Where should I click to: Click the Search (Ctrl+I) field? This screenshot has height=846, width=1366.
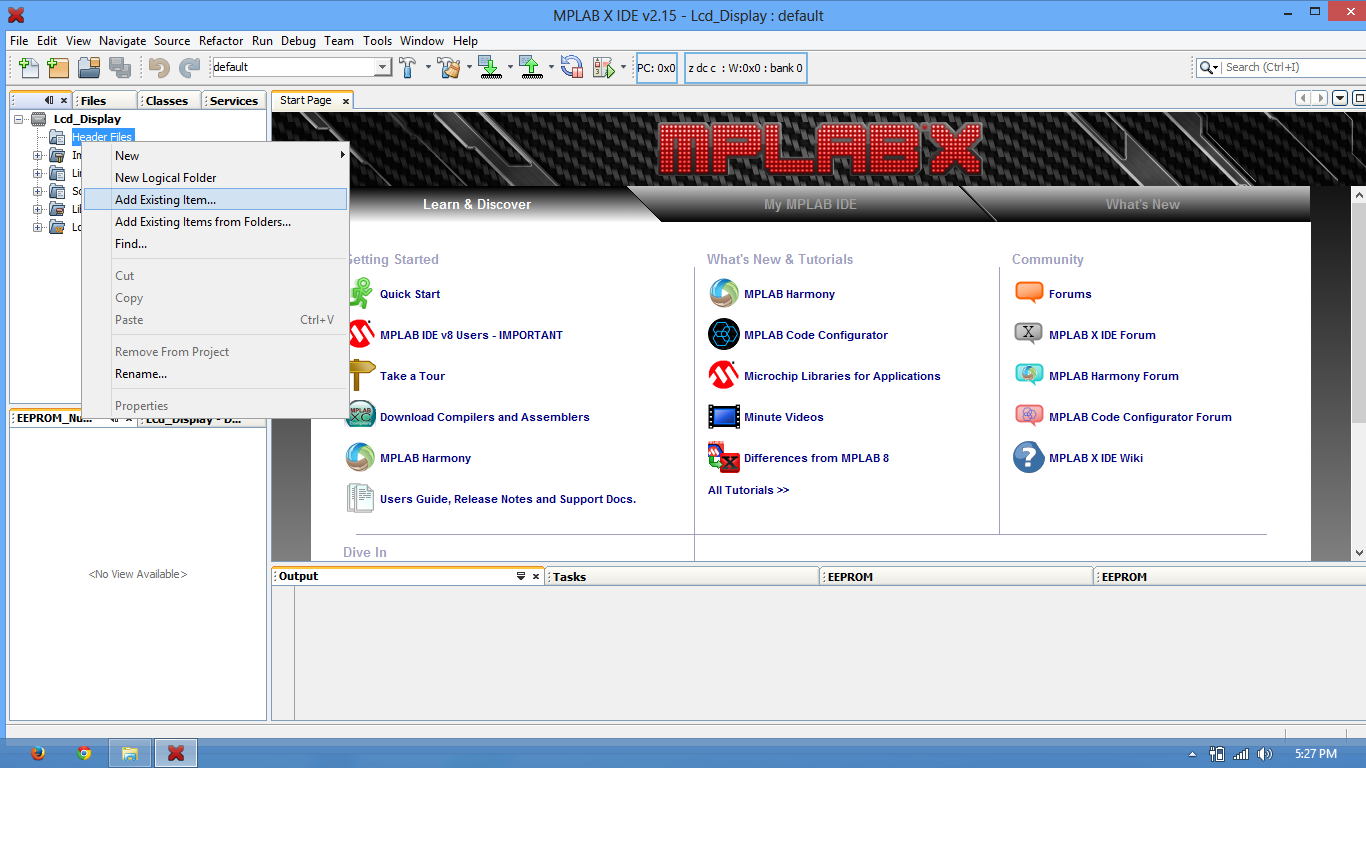pos(1291,67)
